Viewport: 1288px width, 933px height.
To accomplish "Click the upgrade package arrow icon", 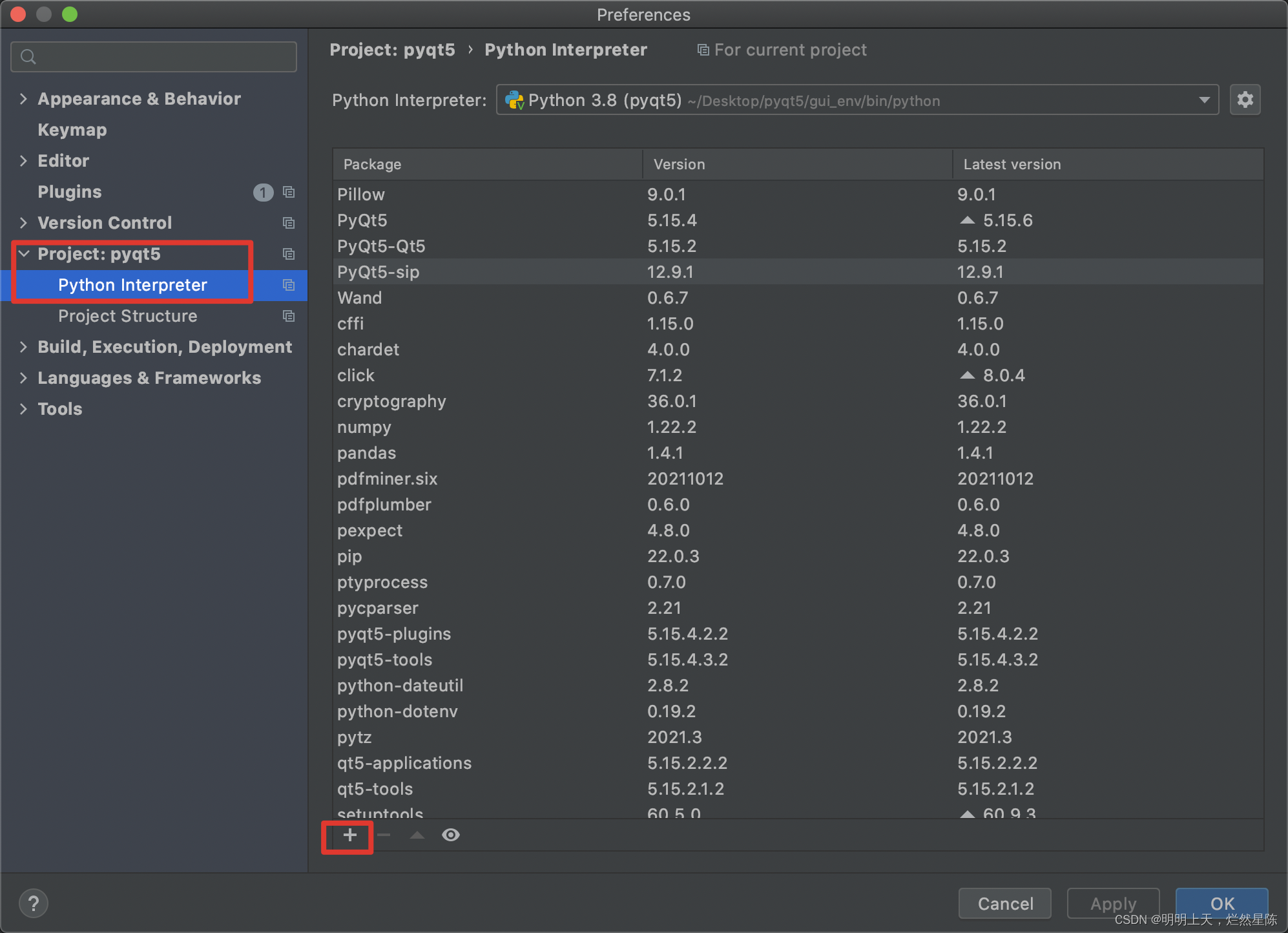I will (x=417, y=835).
